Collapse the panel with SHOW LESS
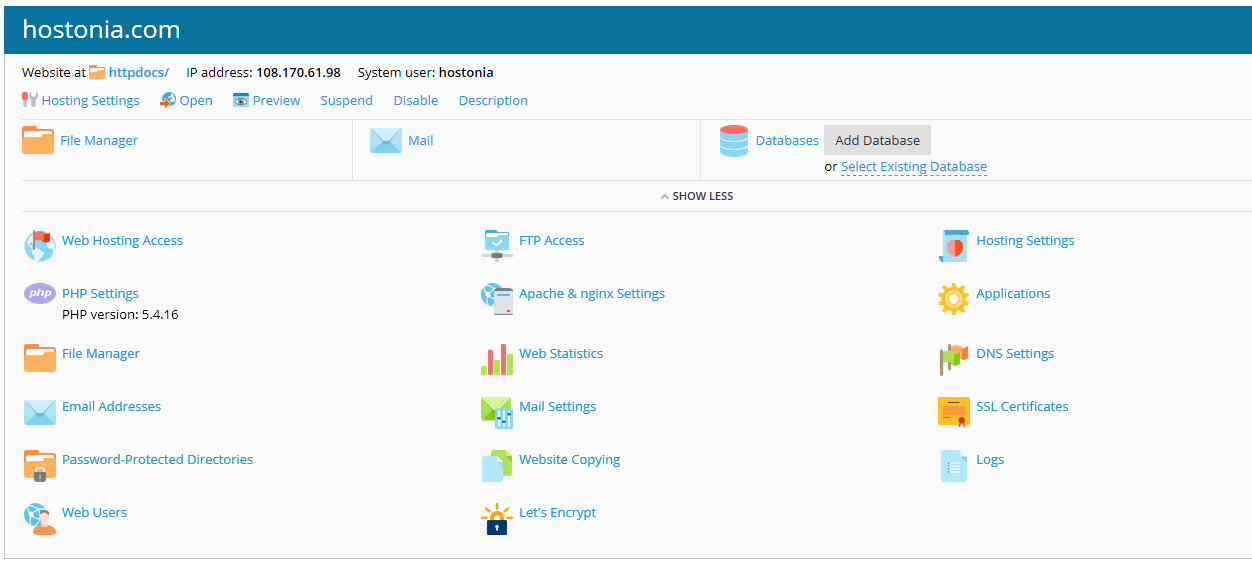 point(697,196)
